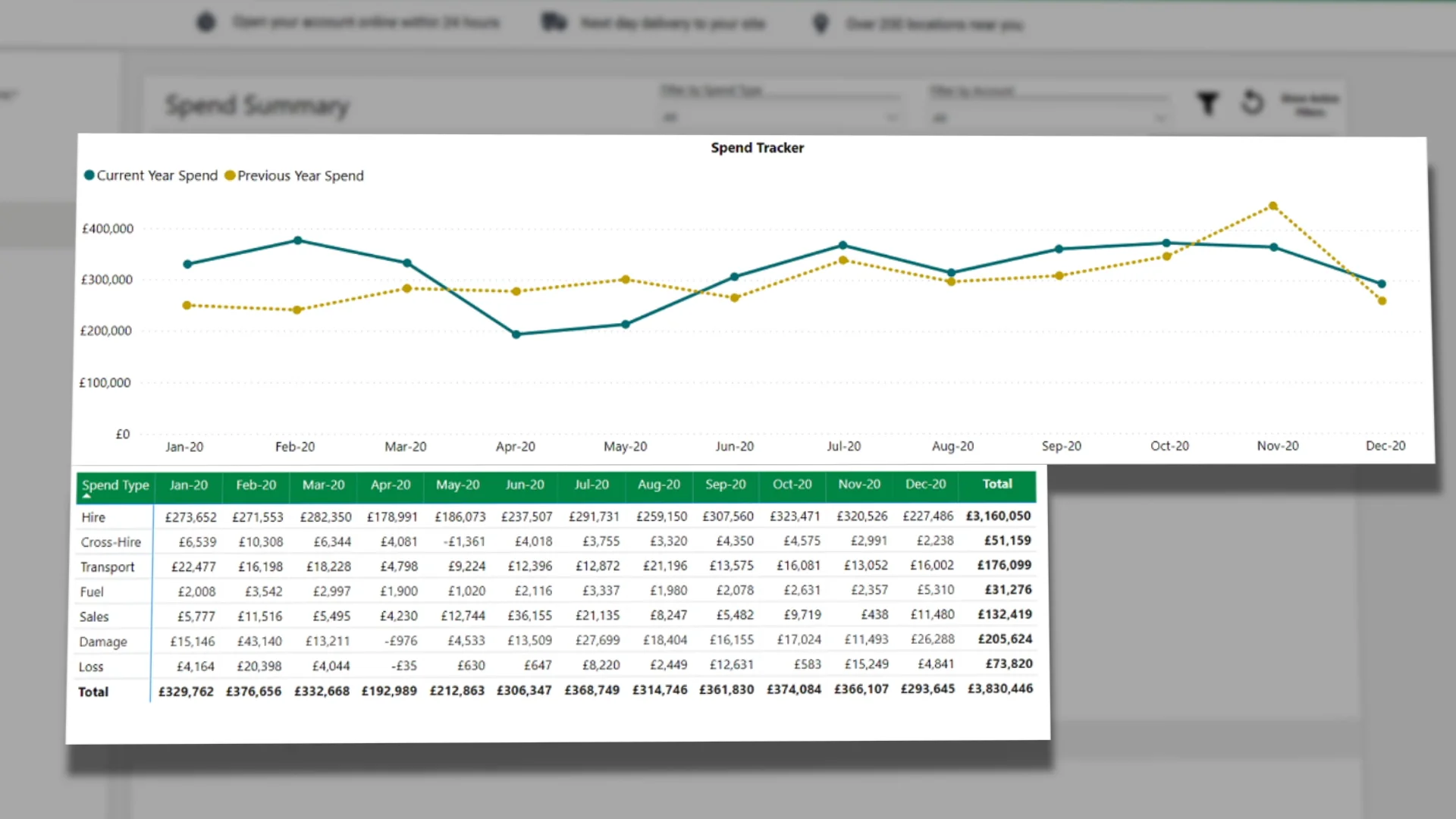Click the Current Year Spend legend marker

(89, 175)
